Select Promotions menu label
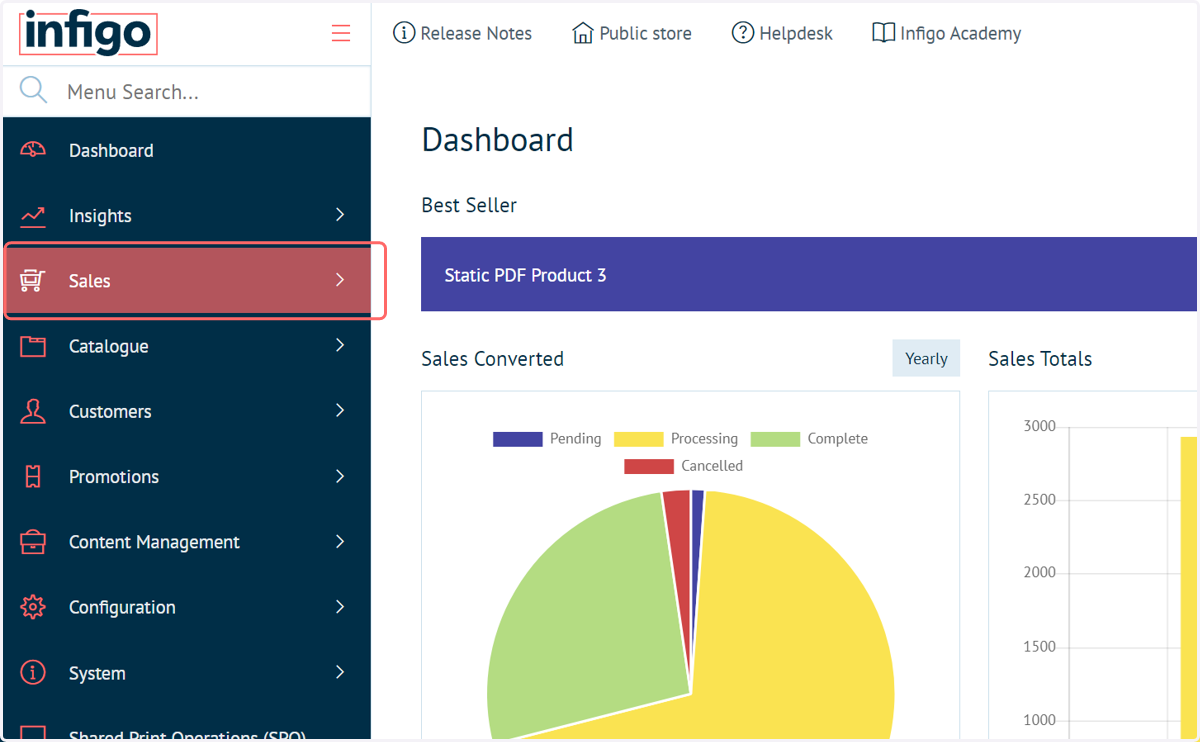The width and height of the screenshot is (1200, 742). point(114,477)
